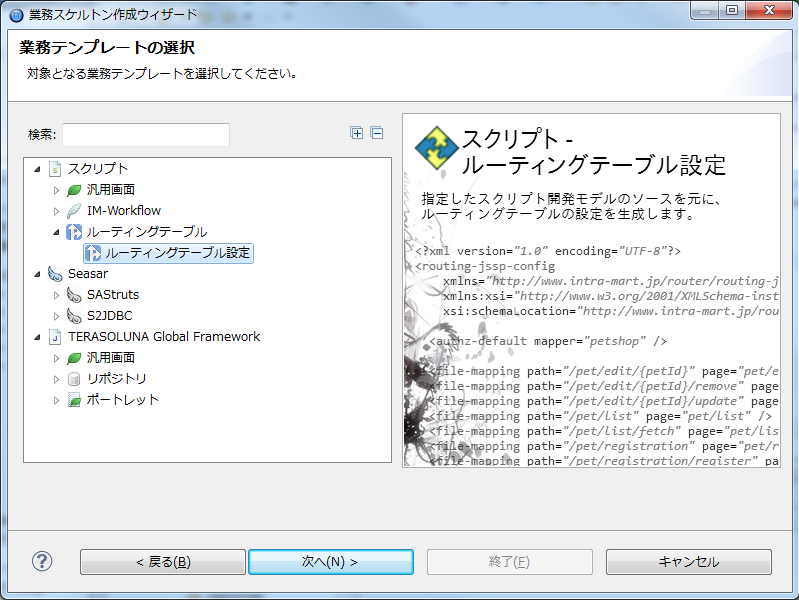The width and height of the screenshot is (799, 600).
Task: Click the 終了(F) button
Action: [510, 562]
